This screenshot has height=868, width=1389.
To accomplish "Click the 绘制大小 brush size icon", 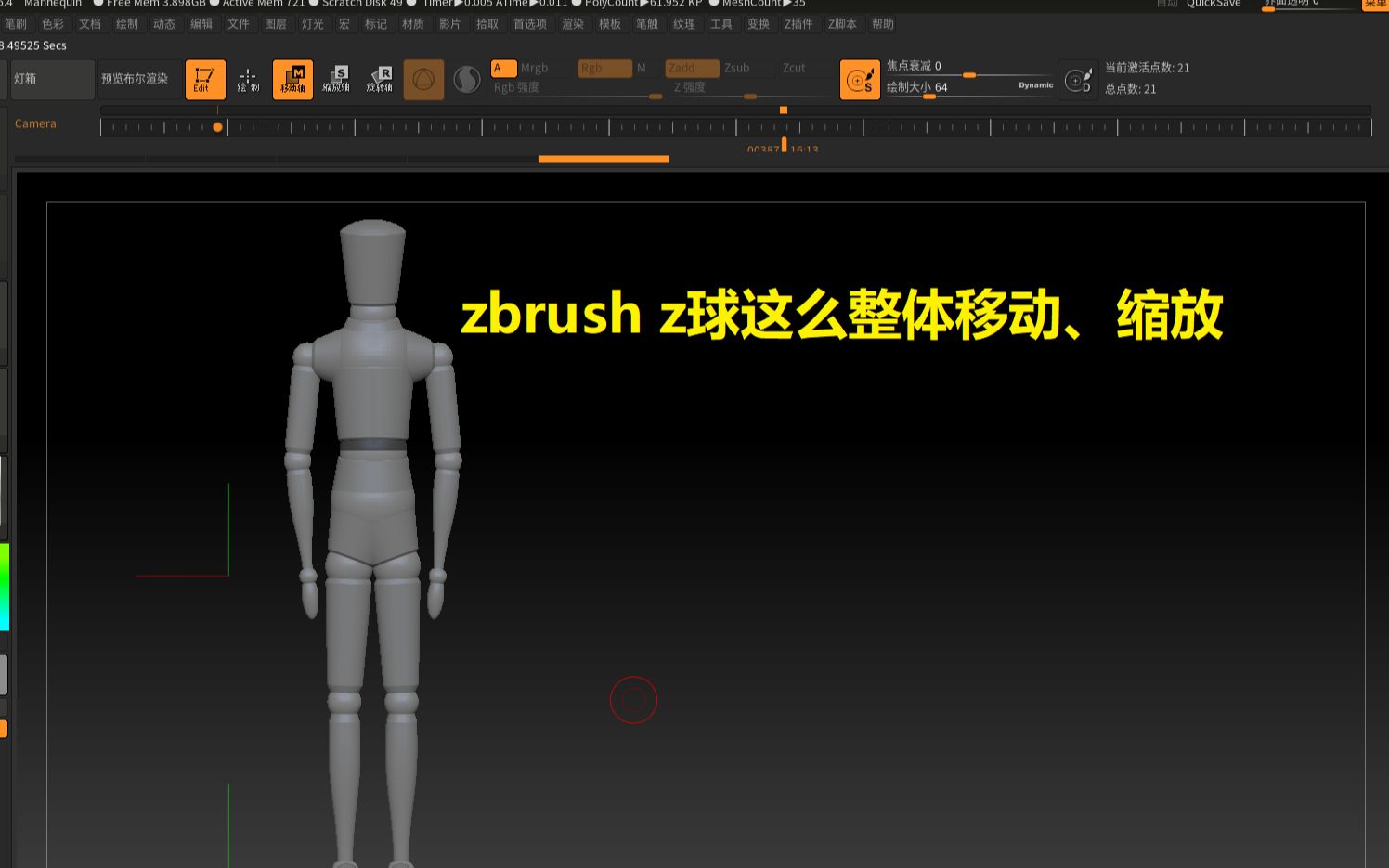I will [x=860, y=79].
